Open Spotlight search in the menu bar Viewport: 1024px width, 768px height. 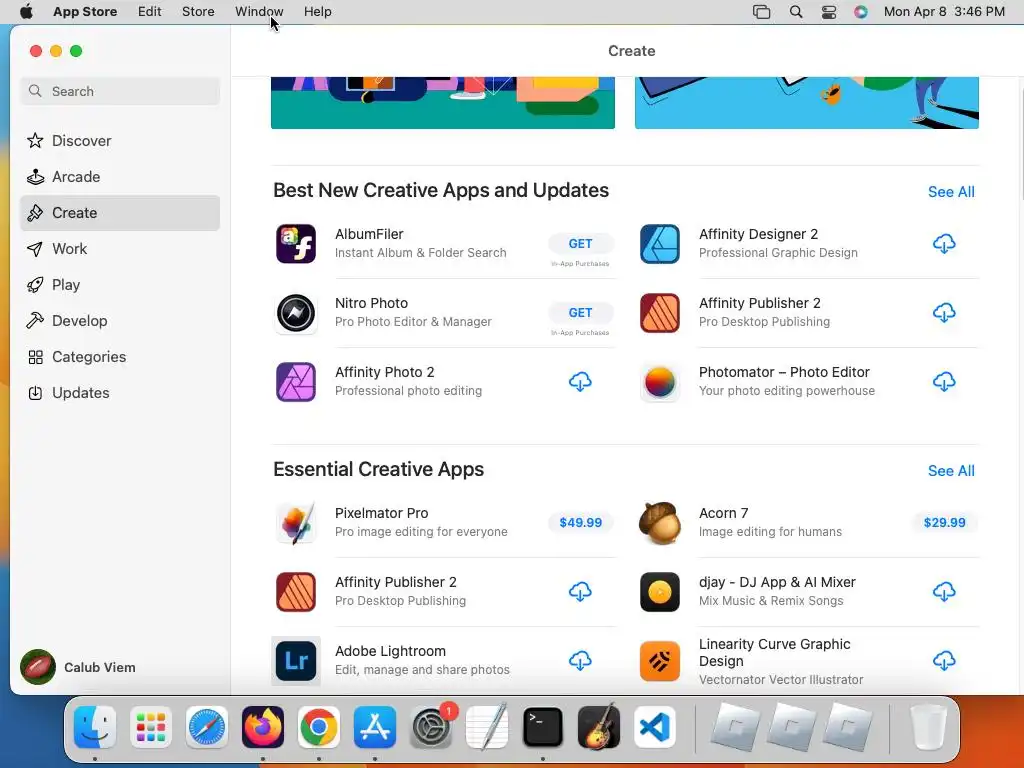(x=795, y=12)
